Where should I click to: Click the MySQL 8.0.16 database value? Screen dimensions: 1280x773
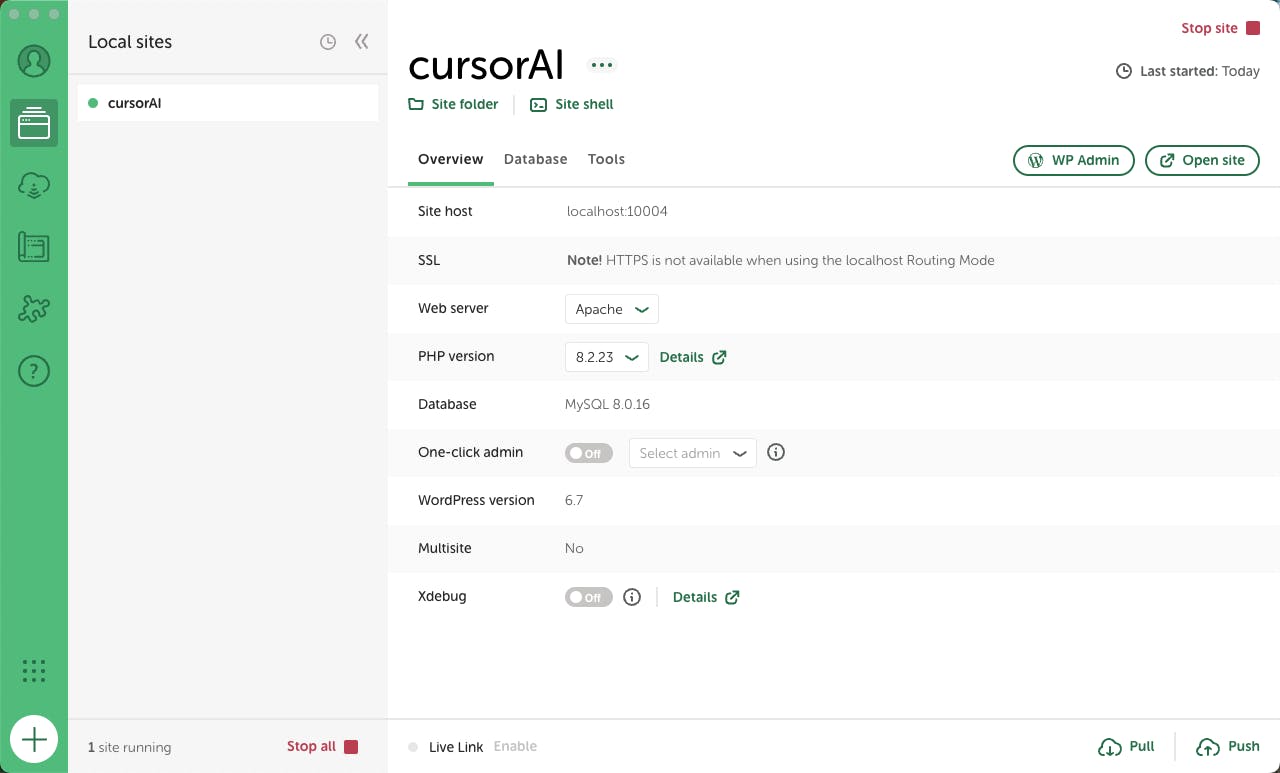point(607,404)
